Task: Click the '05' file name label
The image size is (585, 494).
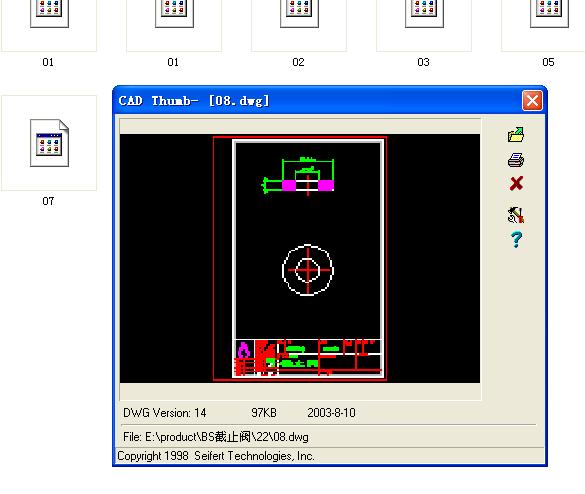Action: tap(548, 62)
